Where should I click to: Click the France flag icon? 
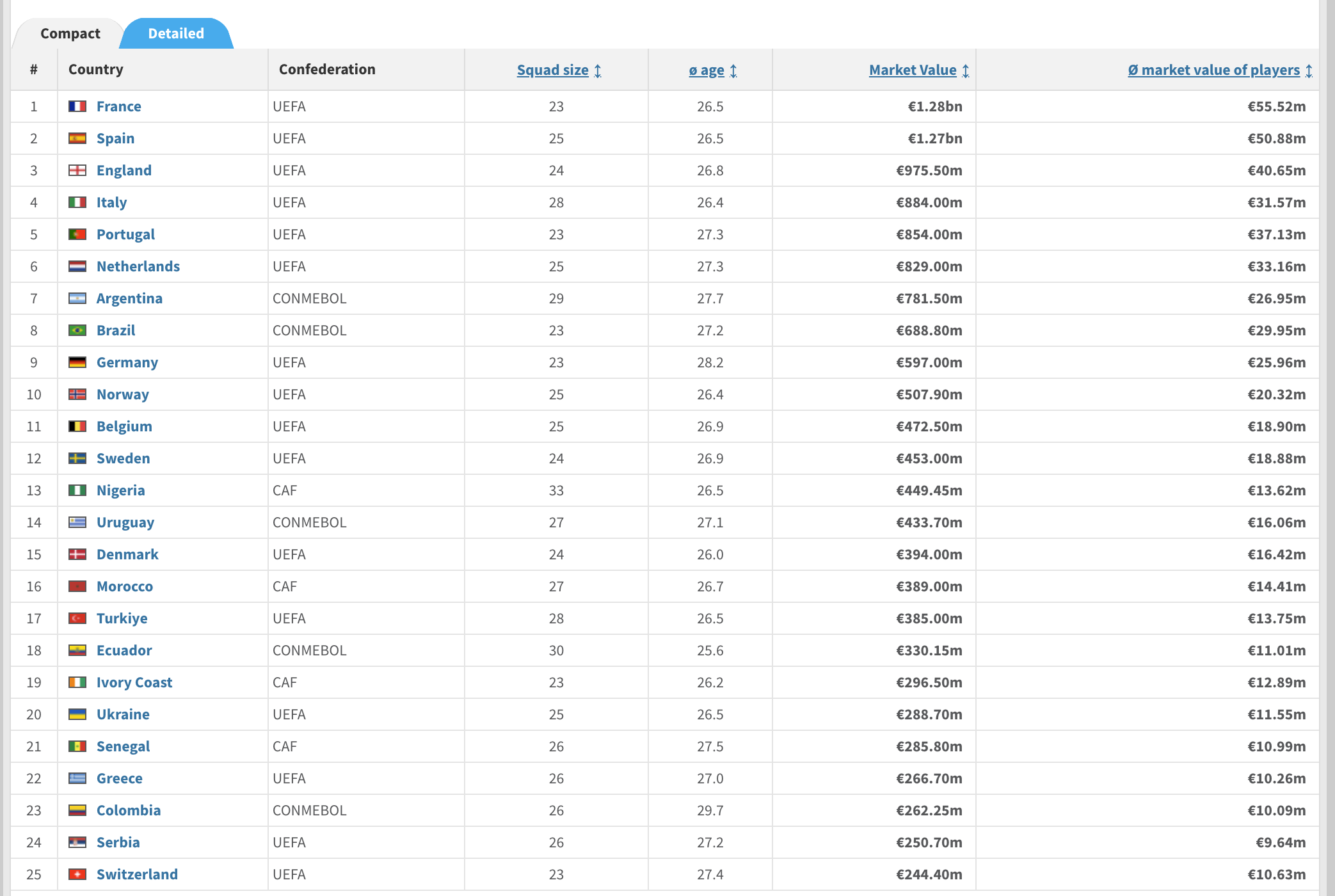pyautogui.click(x=77, y=106)
